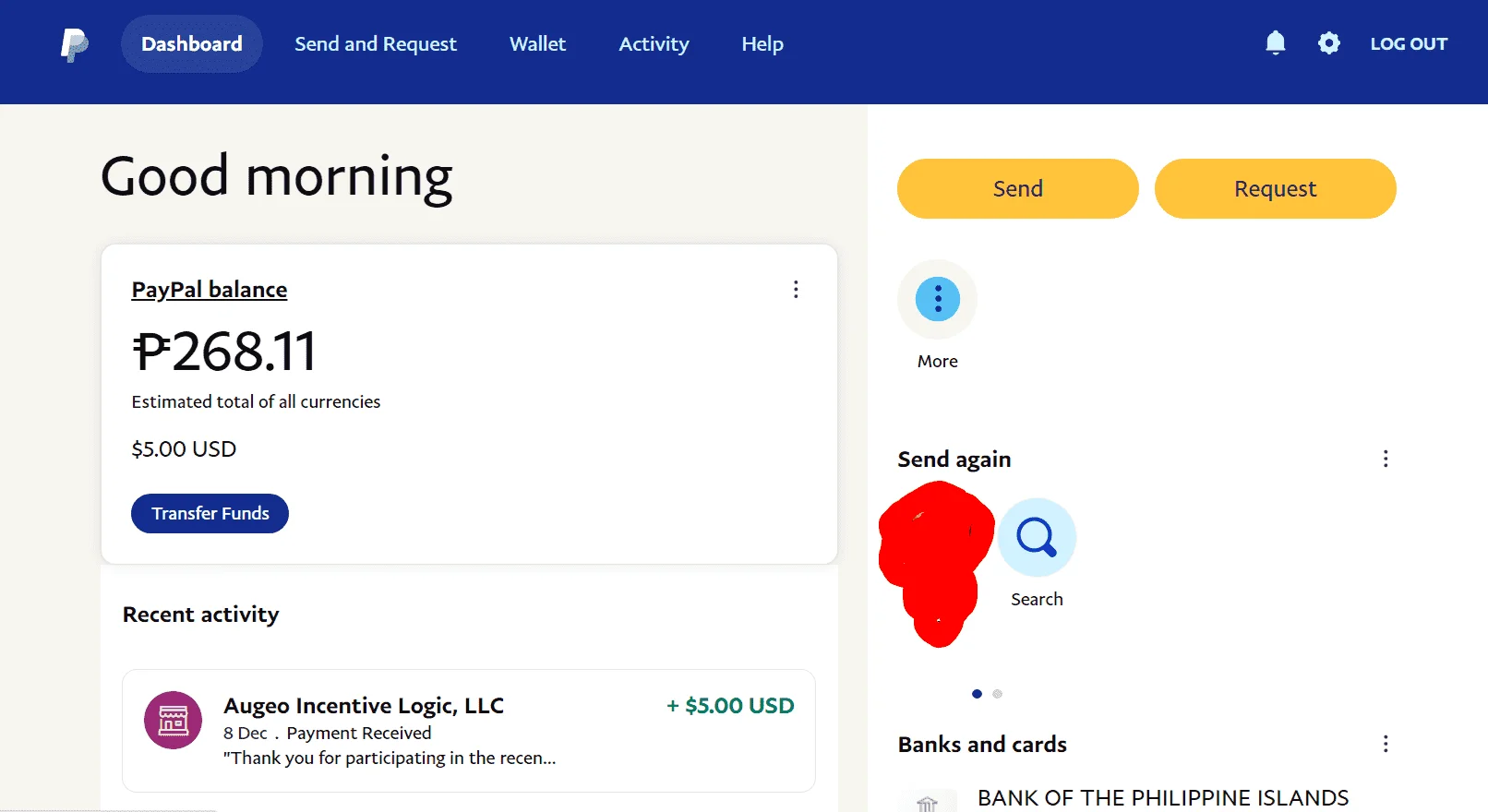Click the Estimated total of all currencies text
The height and width of the screenshot is (812, 1488).
point(256,402)
